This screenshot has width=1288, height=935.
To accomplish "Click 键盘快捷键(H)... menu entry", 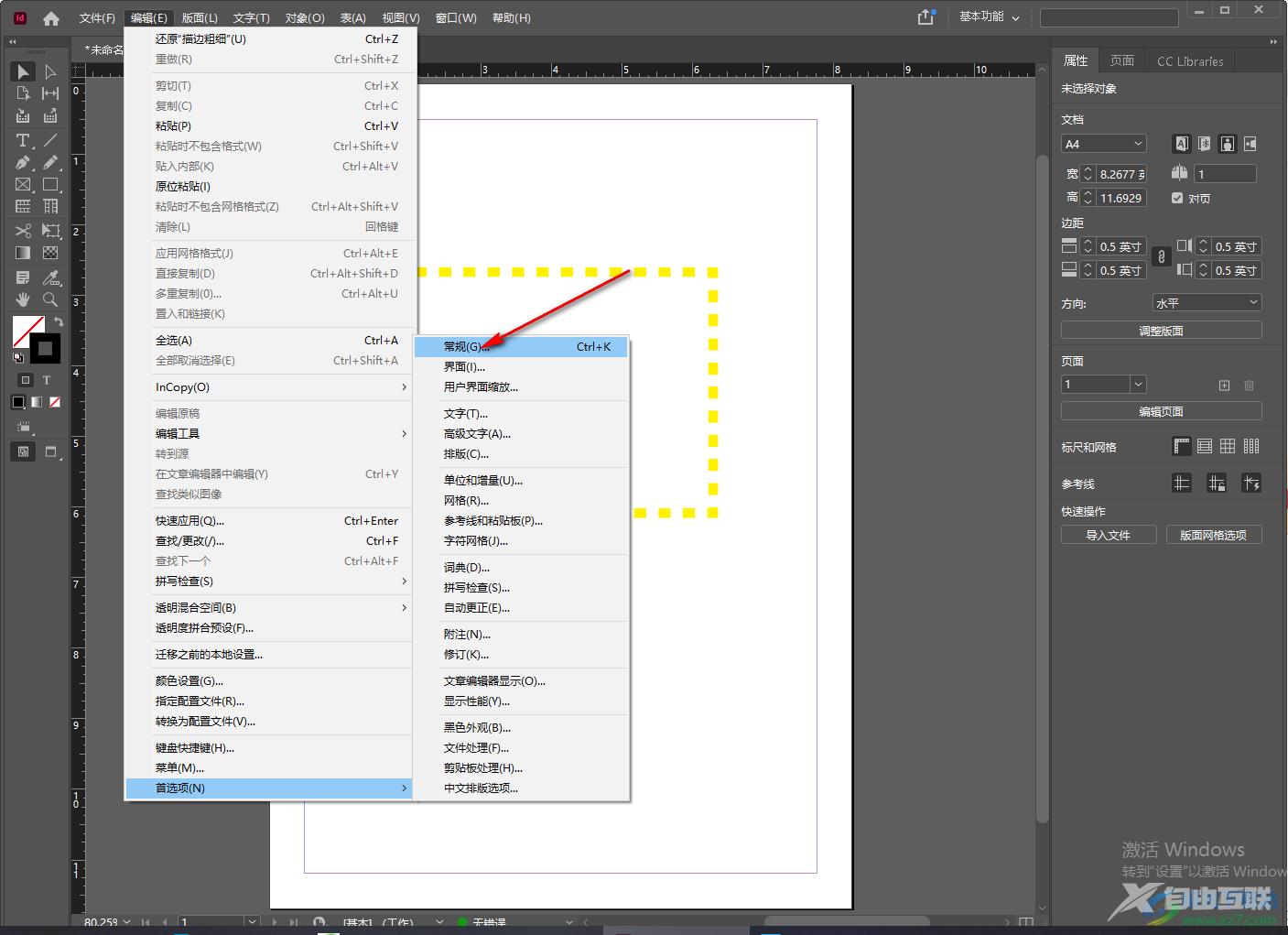I will pos(268,748).
